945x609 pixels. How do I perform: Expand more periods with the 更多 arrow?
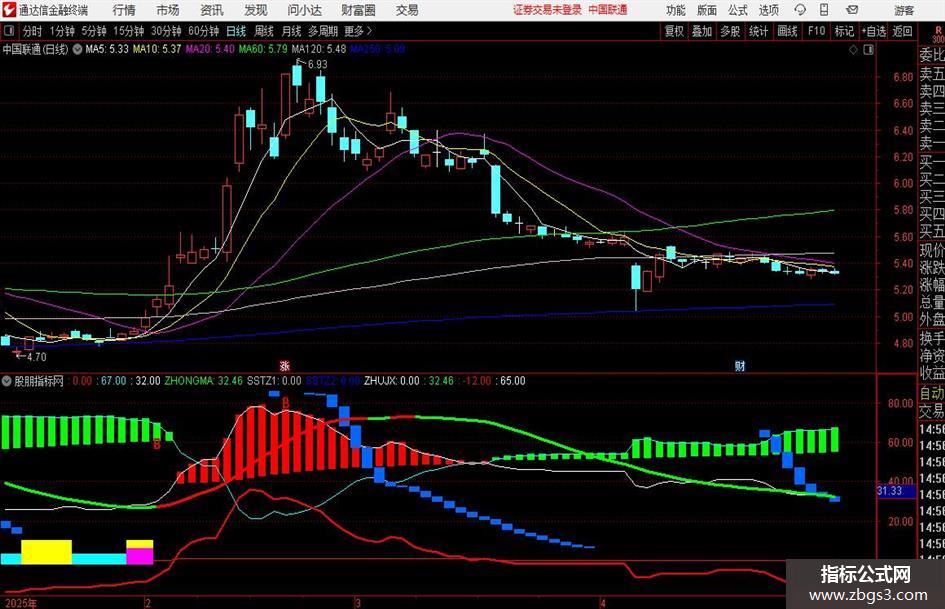pos(359,31)
